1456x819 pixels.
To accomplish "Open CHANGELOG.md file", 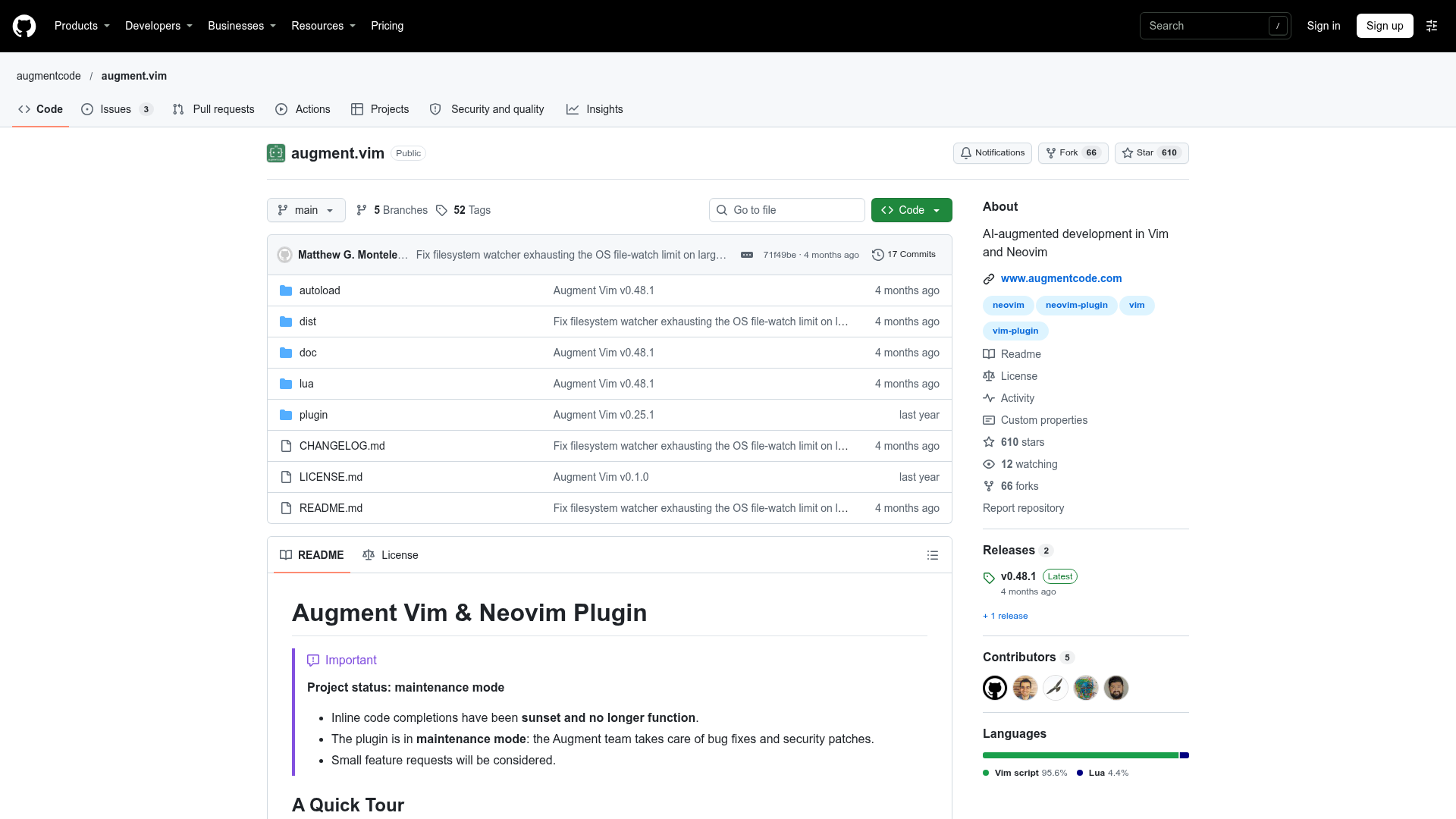I will 342,446.
